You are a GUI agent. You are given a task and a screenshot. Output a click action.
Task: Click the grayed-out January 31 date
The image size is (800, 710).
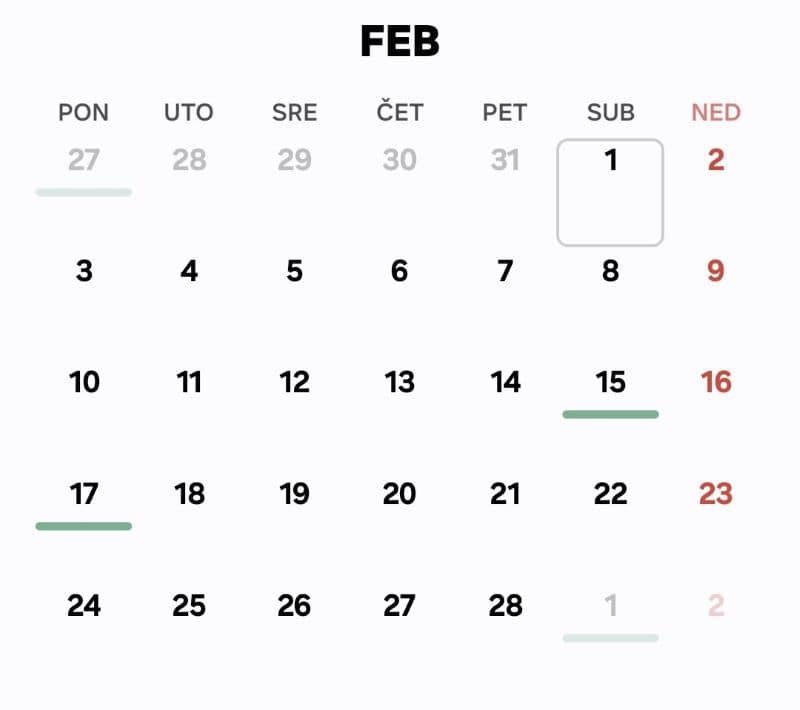point(505,160)
